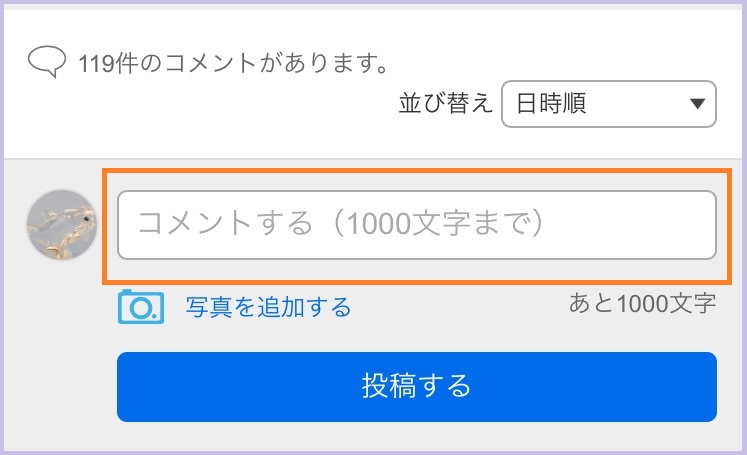The height and width of the screenshot is (455, 747).
Task: Click the speech bubble comment icon
Action: [47, 61]
